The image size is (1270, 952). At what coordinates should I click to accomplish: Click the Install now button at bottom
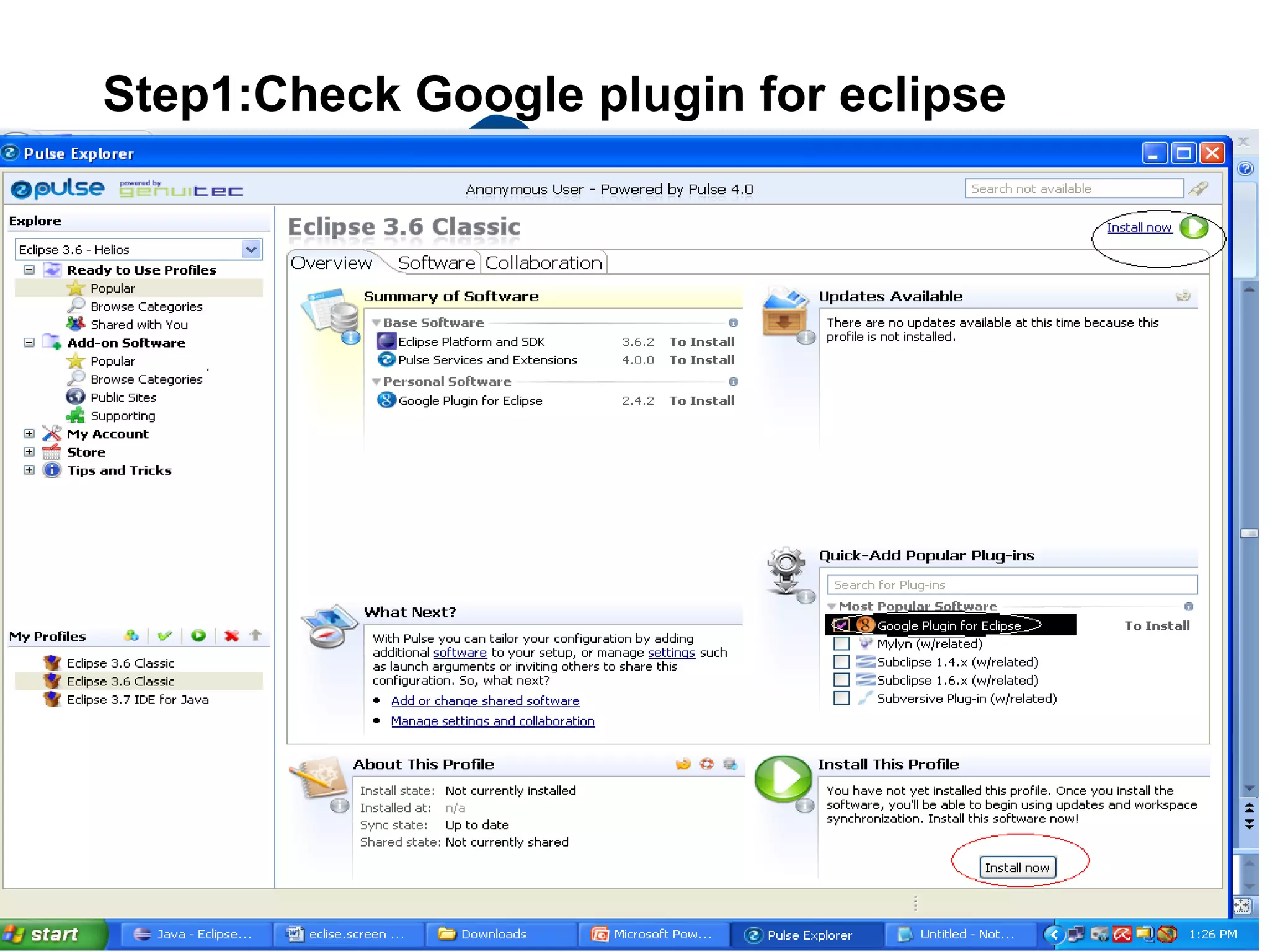[x=1017, y=868]
